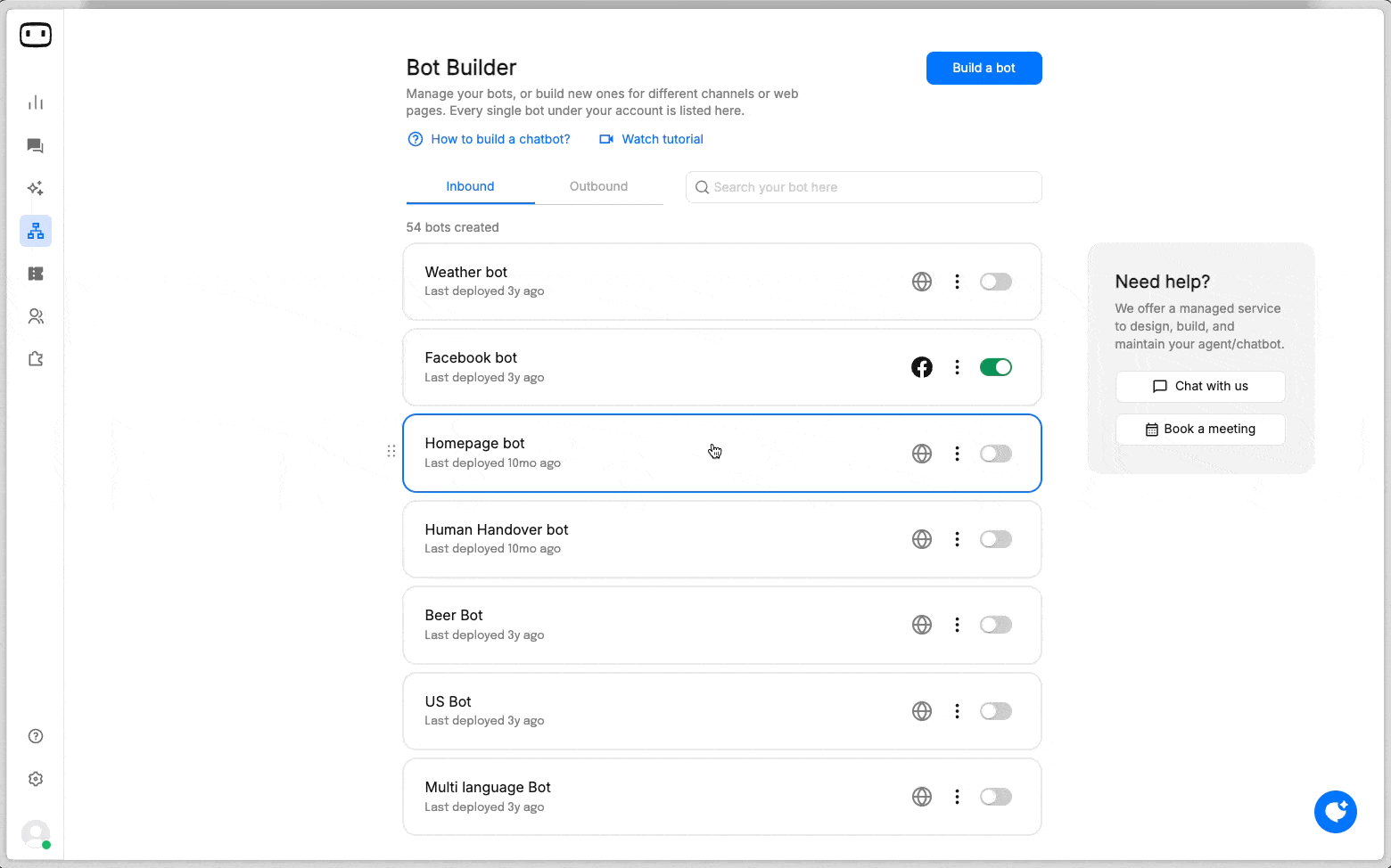Click the Facebook channel icon on Facebook bot
The width and height of the screenshot is (1391, 868).
(x=922, y=367)
